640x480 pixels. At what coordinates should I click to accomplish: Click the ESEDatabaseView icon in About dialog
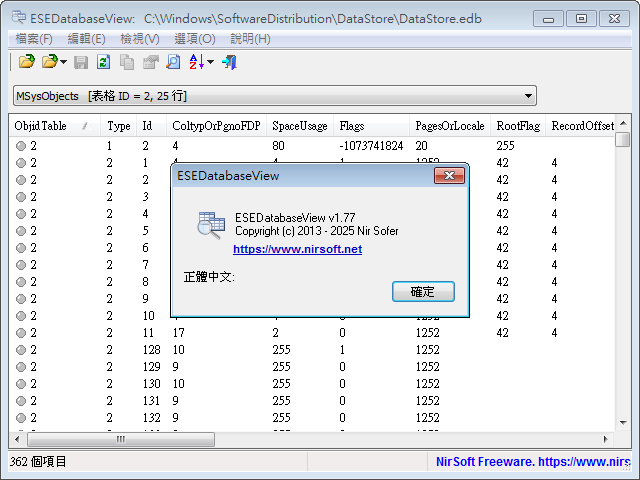[211, 225]
